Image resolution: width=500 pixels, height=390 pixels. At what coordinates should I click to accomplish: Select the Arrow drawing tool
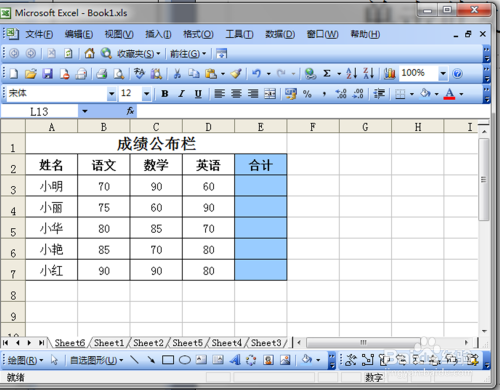[151, 360]
